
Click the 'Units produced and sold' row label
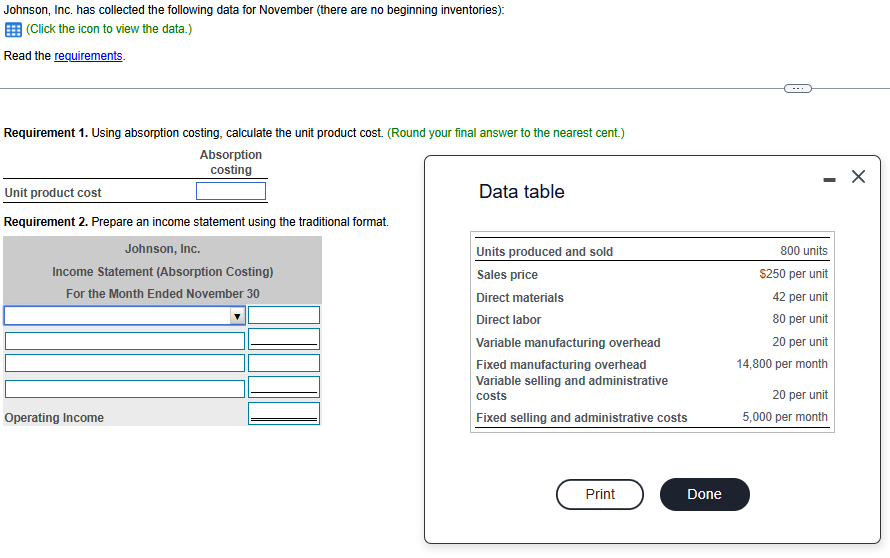point(544,251)
